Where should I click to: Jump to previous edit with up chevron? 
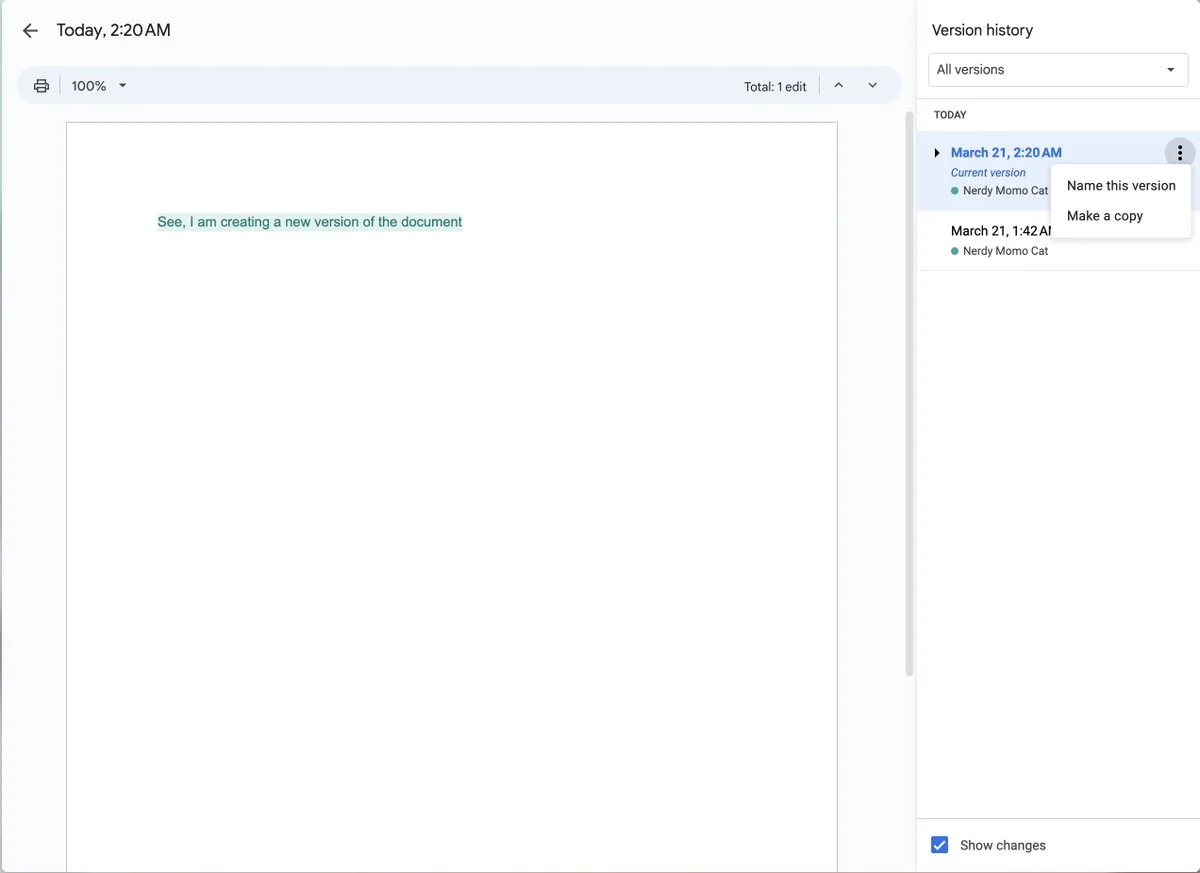[x=838, y=86]
